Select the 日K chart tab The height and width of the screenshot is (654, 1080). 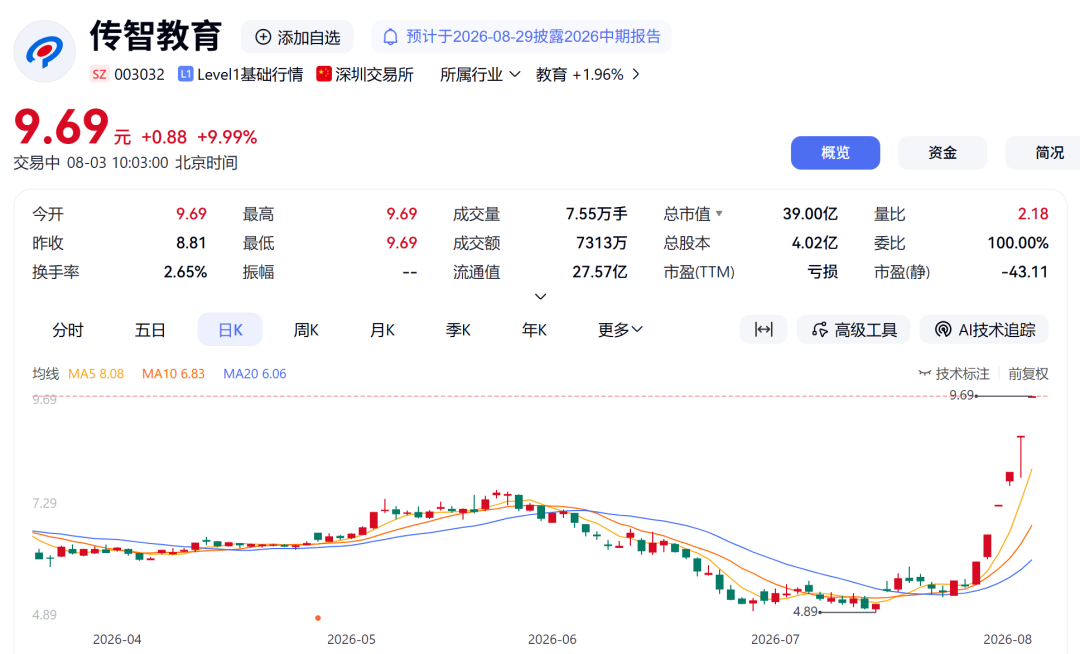coord(230,330)
